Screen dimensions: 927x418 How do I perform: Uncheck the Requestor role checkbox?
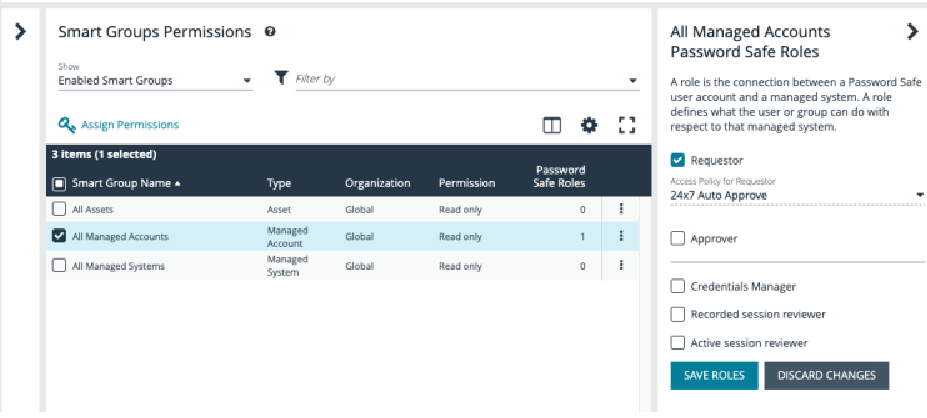click(678, 160)
